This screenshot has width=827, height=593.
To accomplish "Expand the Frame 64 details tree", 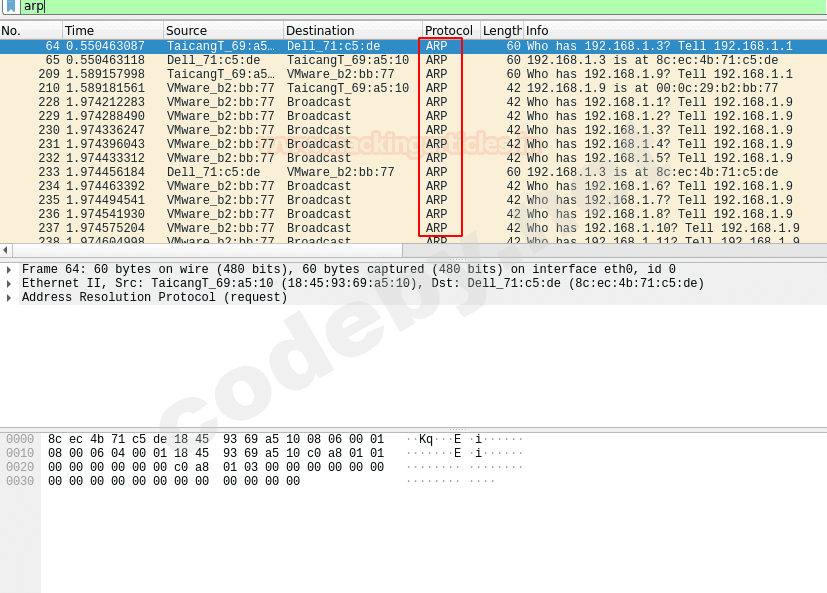I will pyautogui.click(x=9, y=270).
